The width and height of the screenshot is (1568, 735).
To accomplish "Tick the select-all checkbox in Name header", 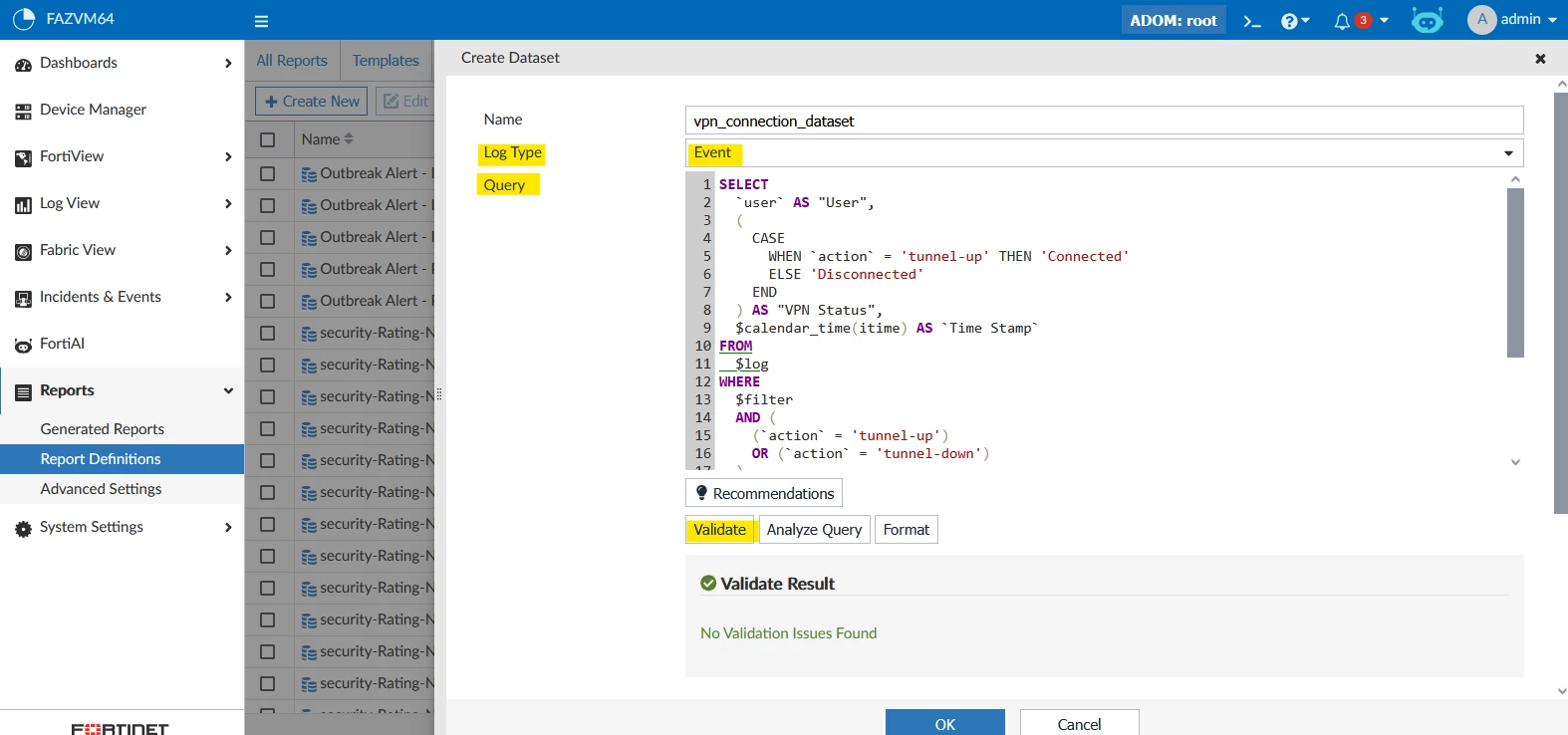I will click(x=268, y=139).
